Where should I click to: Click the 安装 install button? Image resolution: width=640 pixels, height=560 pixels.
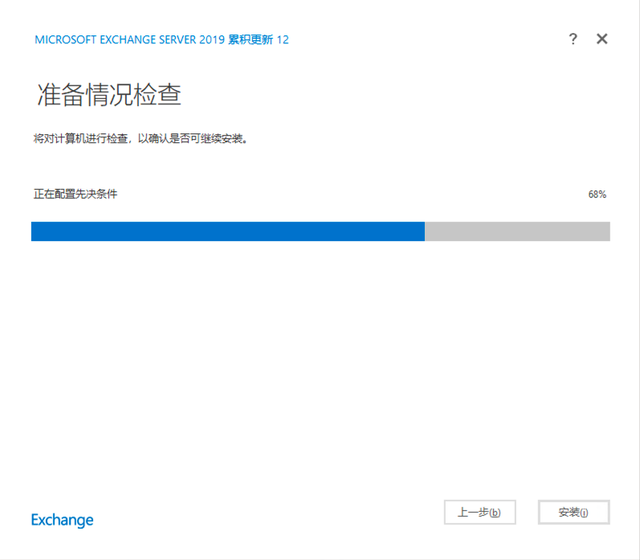click(573, 512)
